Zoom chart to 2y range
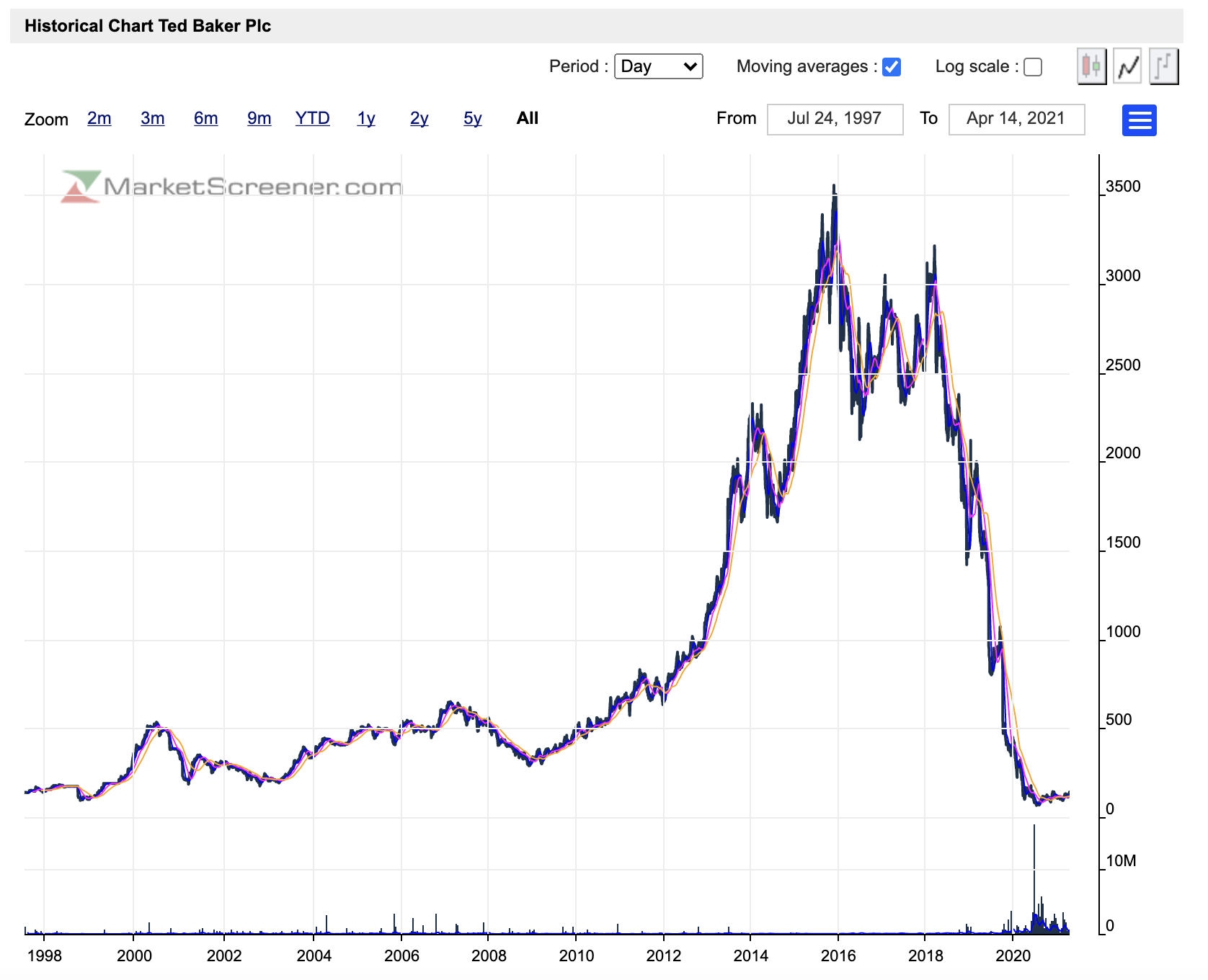The image size is (1208, 980). [x=419, y=118]
